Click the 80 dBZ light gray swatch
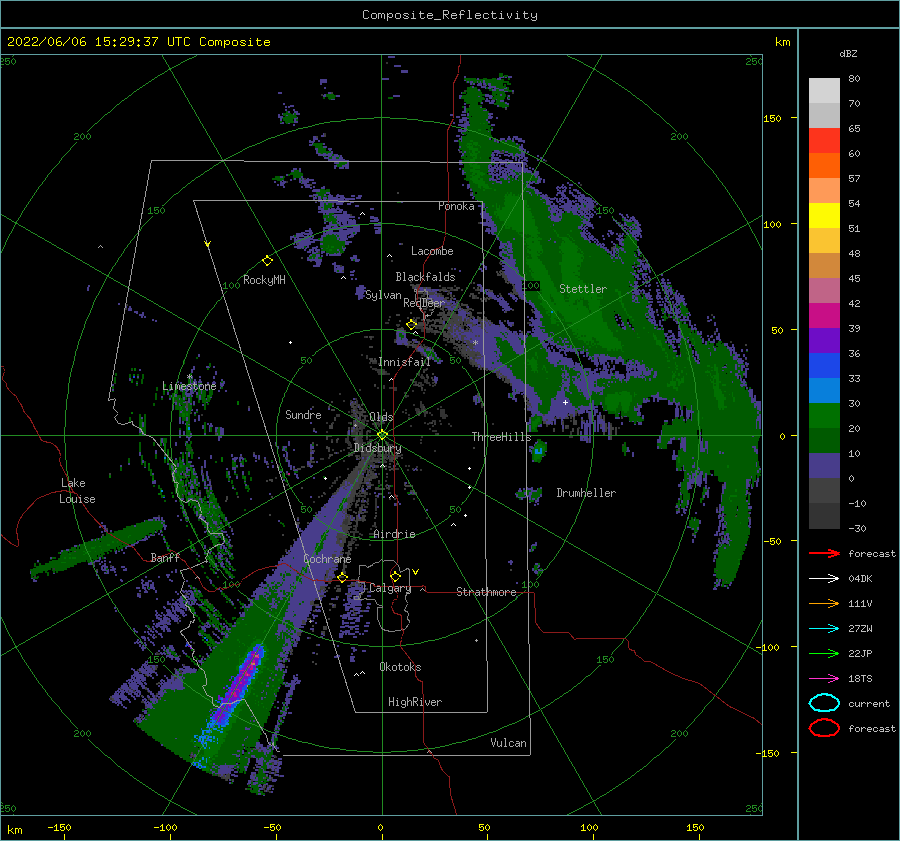900x841 pixels. click(824, 90)
